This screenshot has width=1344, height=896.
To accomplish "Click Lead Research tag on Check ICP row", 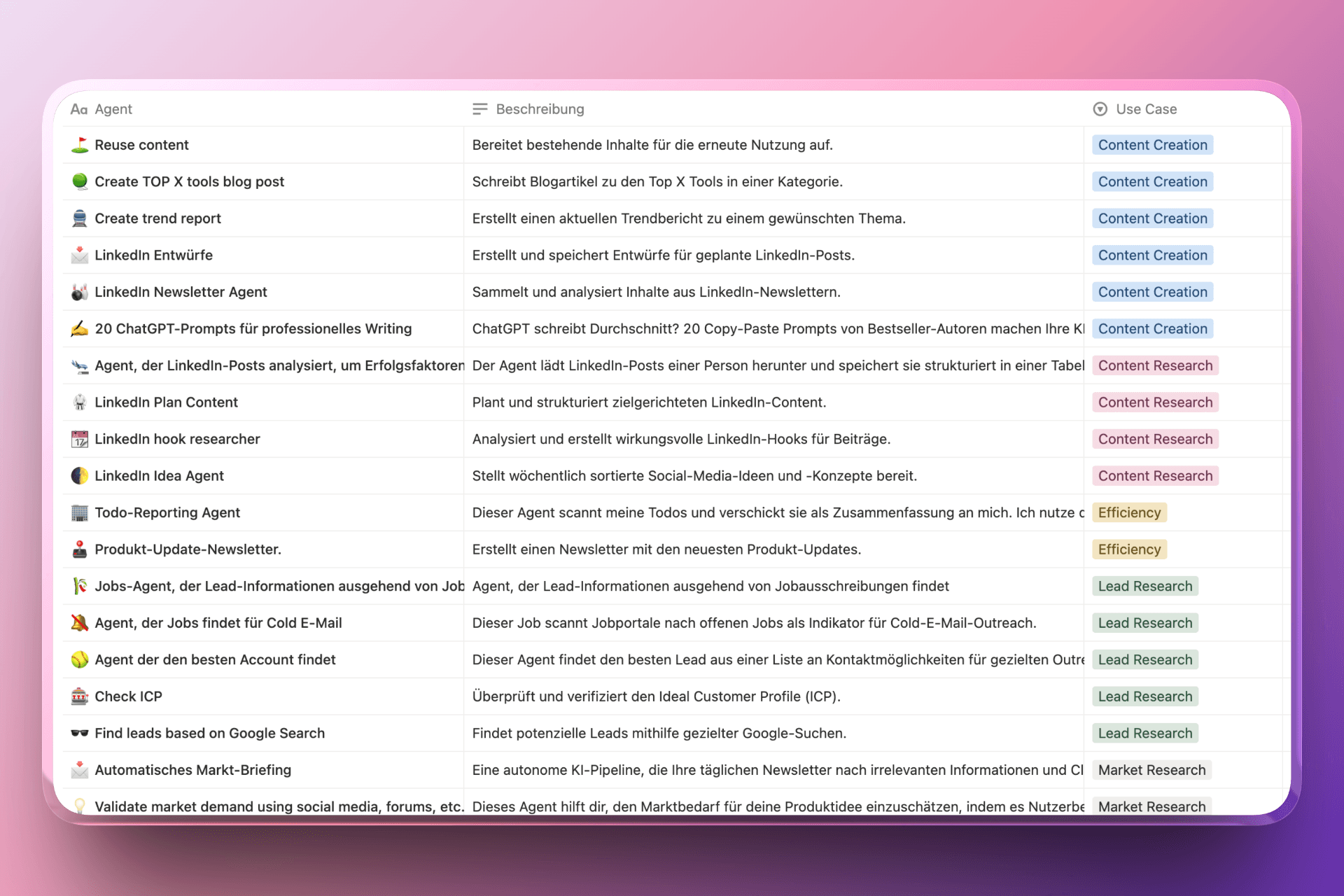I will (1144, 696).
